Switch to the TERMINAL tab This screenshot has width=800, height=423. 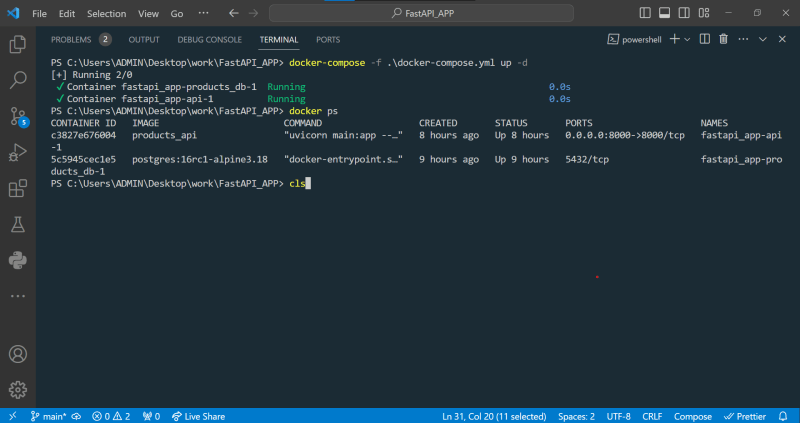click(x=279, y=39)
